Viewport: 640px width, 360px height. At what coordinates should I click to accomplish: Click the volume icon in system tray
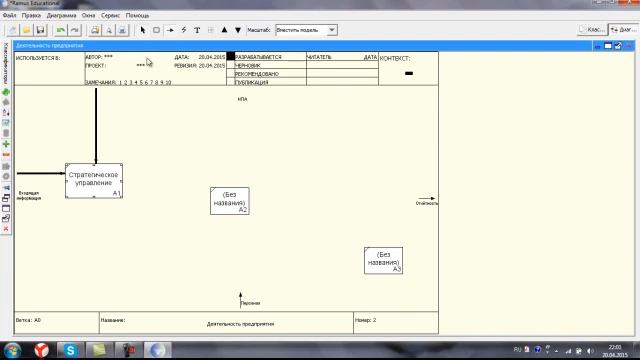[590, 351]
